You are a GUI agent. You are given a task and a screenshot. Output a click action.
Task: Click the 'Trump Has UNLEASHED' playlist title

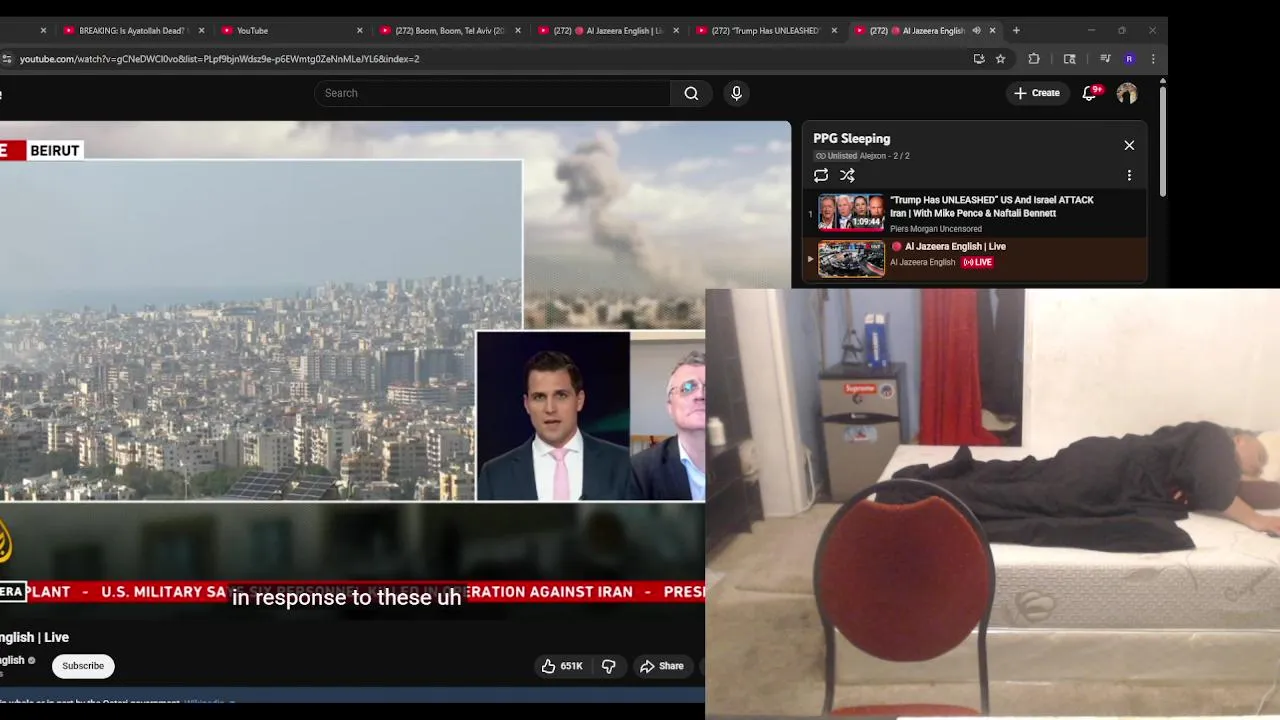(991, 206)
